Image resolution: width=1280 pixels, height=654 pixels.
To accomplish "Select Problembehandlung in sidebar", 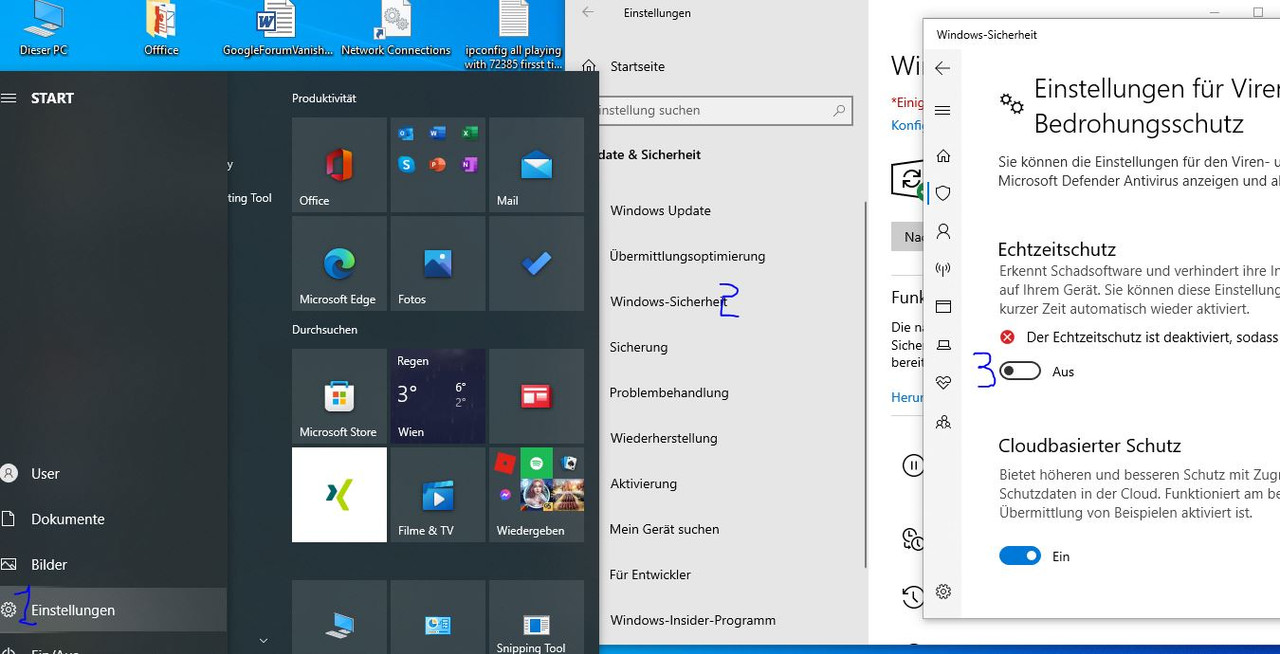I will pos(669,392).
